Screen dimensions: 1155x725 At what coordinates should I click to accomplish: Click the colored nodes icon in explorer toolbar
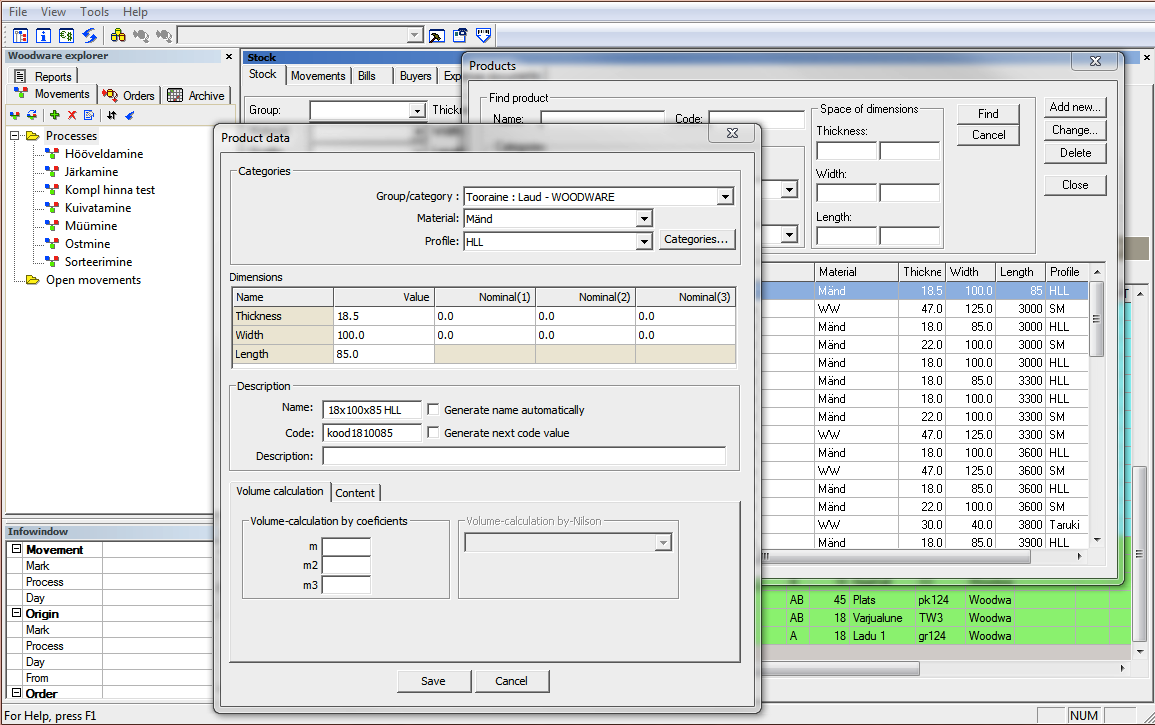(14, 115)
